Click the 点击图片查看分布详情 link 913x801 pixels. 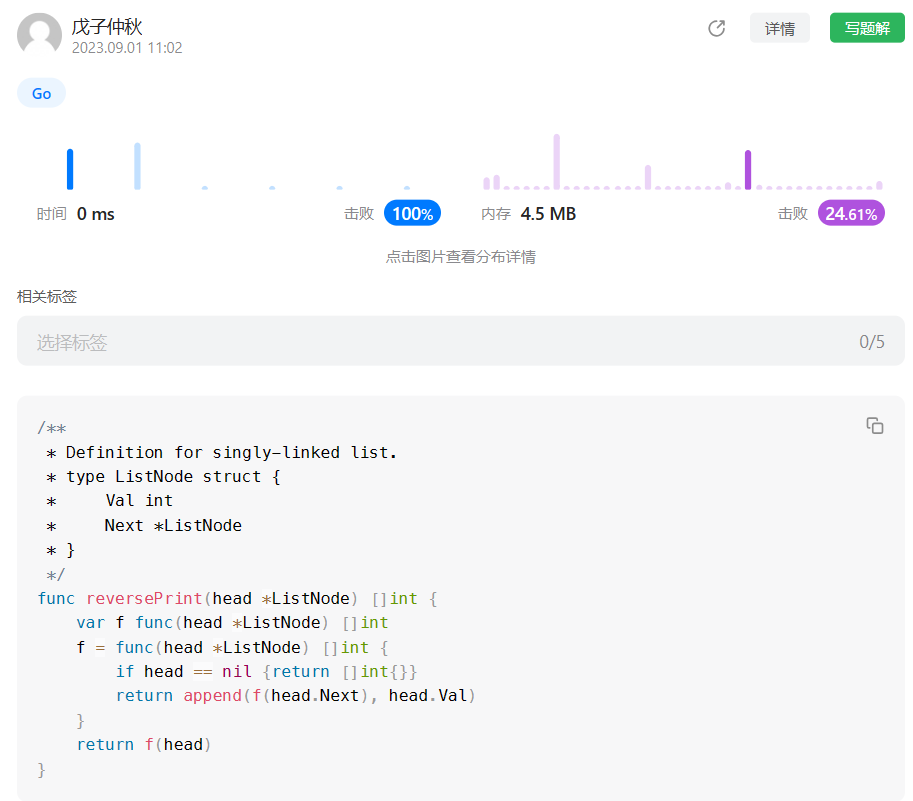tap(459, 257)
